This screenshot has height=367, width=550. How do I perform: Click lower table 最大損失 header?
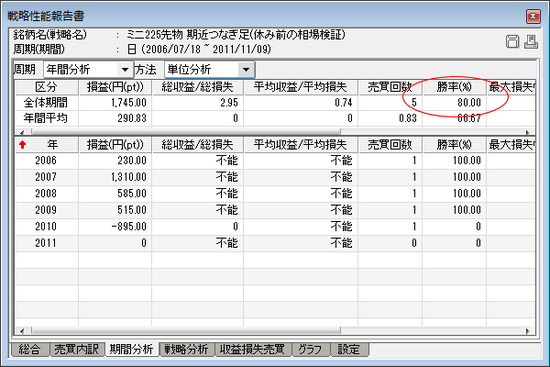[511, 145]
